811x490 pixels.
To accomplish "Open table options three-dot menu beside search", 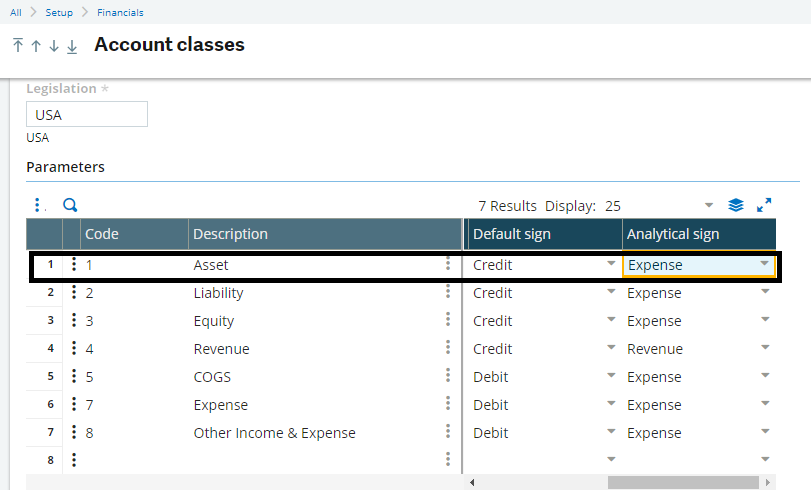I will tap(37, 205).
